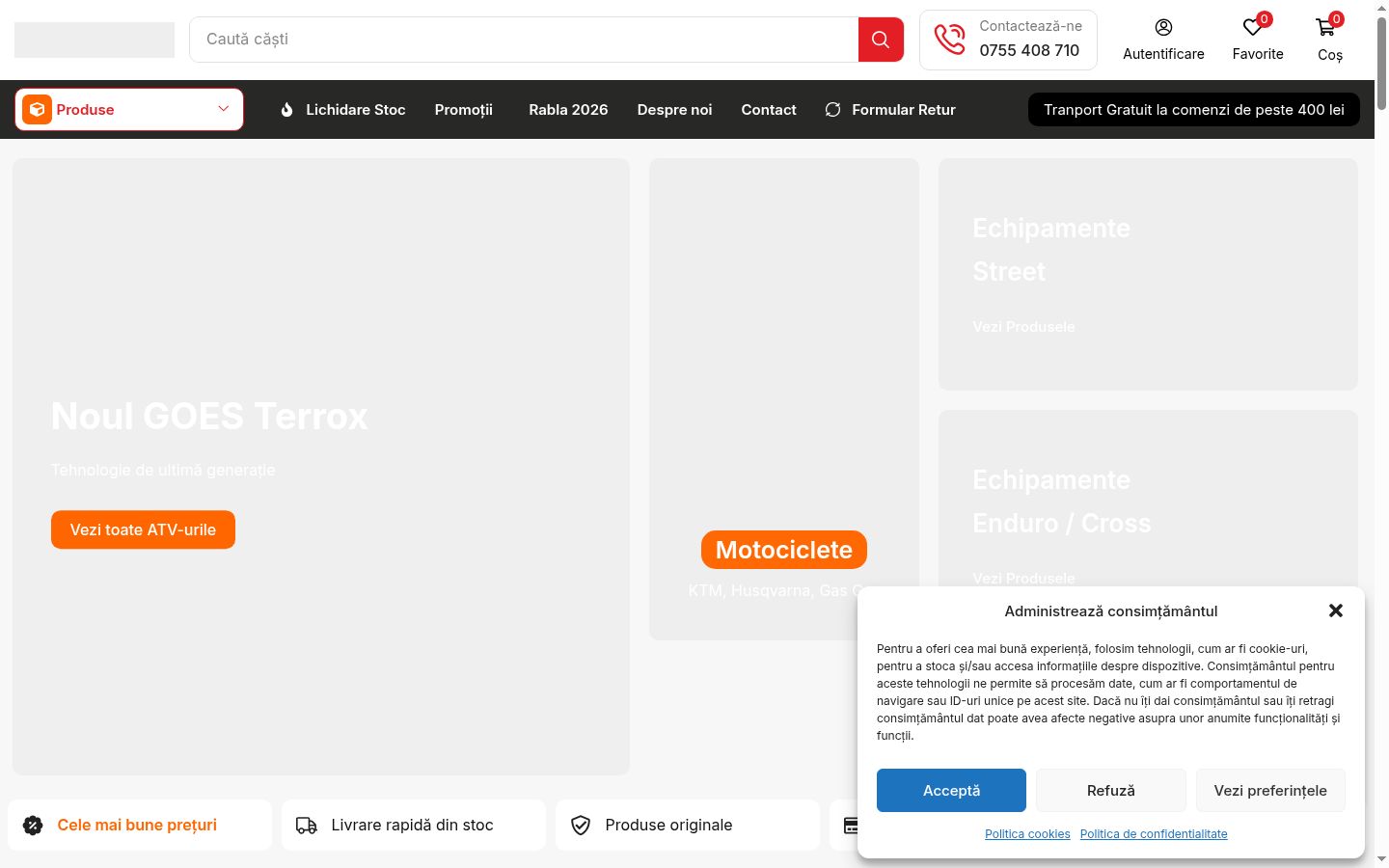Click the phone number 0755 408 710

pyautogui.click(x=1029, y=50)
